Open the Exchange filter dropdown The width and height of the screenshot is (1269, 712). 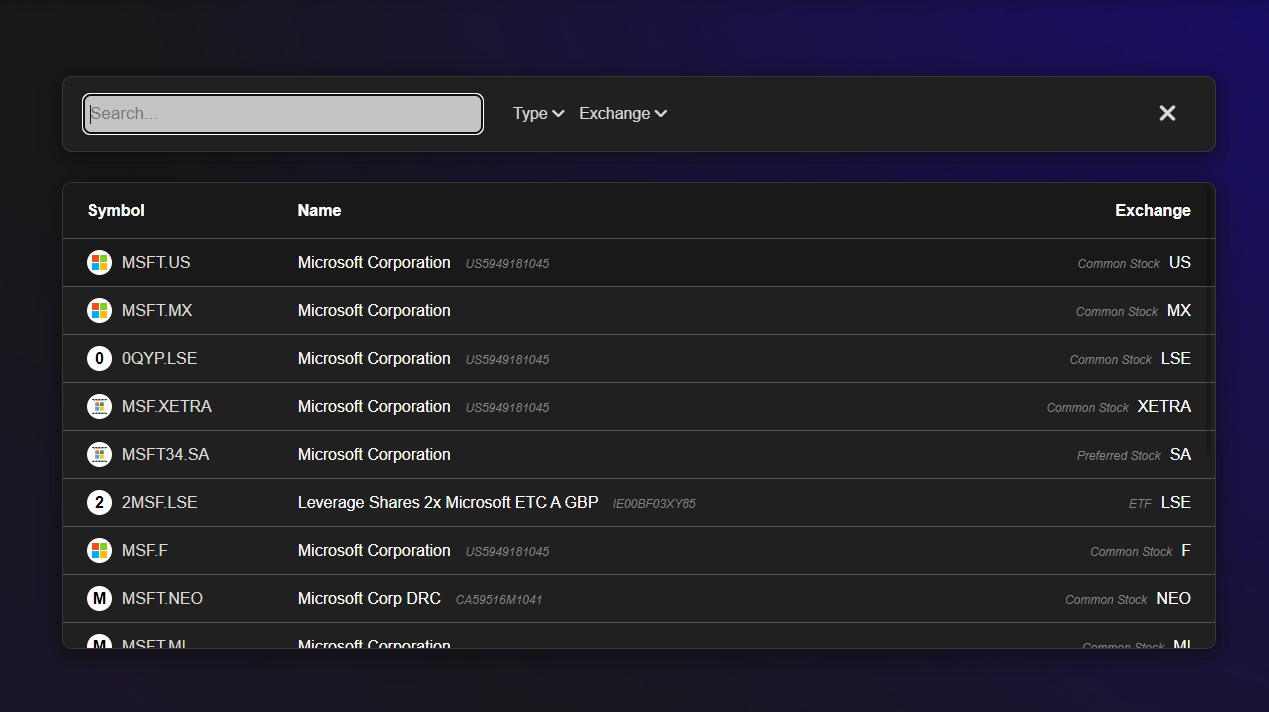[x=623, y=113]
